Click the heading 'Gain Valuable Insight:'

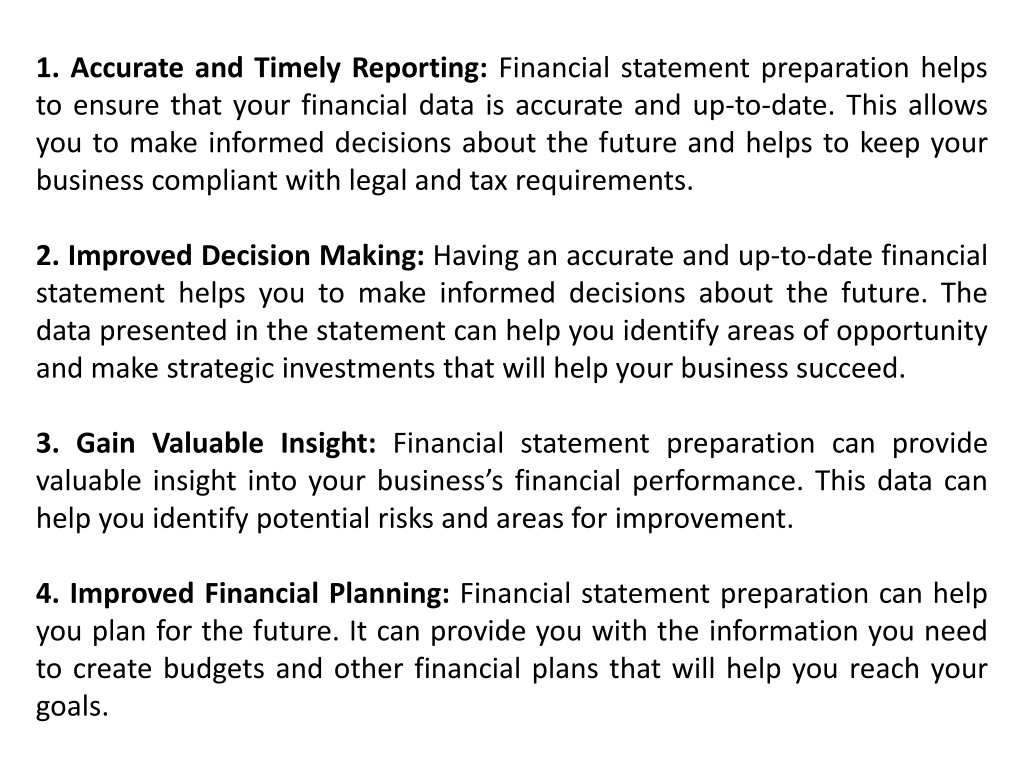(226, 443)
